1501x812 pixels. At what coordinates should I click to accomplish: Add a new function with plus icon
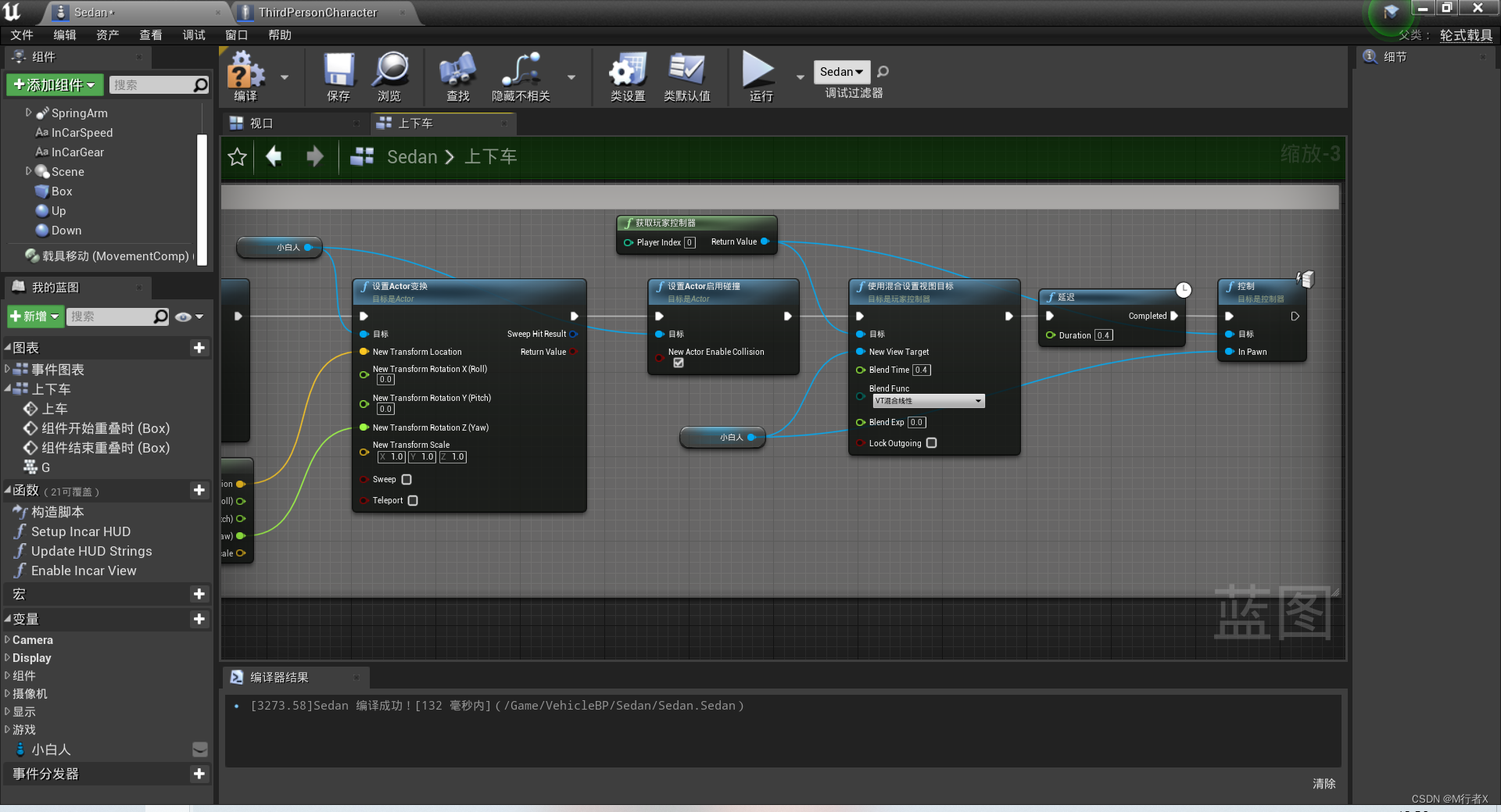pyautogui.click(x=199, y=490)
